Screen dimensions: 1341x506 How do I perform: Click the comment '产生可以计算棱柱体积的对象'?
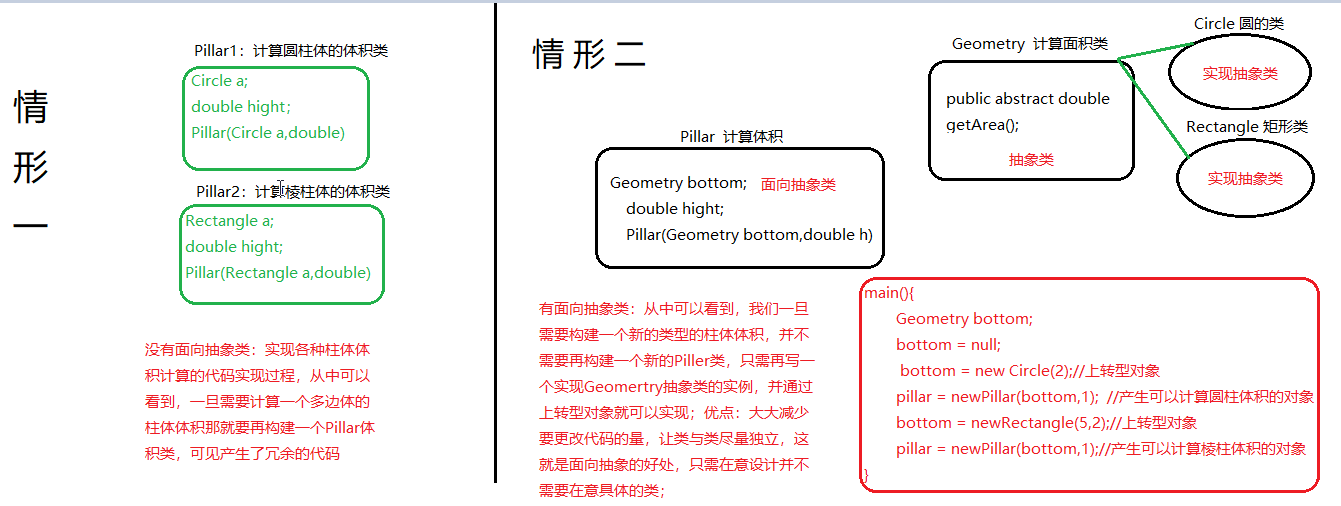click(1208, 449)
